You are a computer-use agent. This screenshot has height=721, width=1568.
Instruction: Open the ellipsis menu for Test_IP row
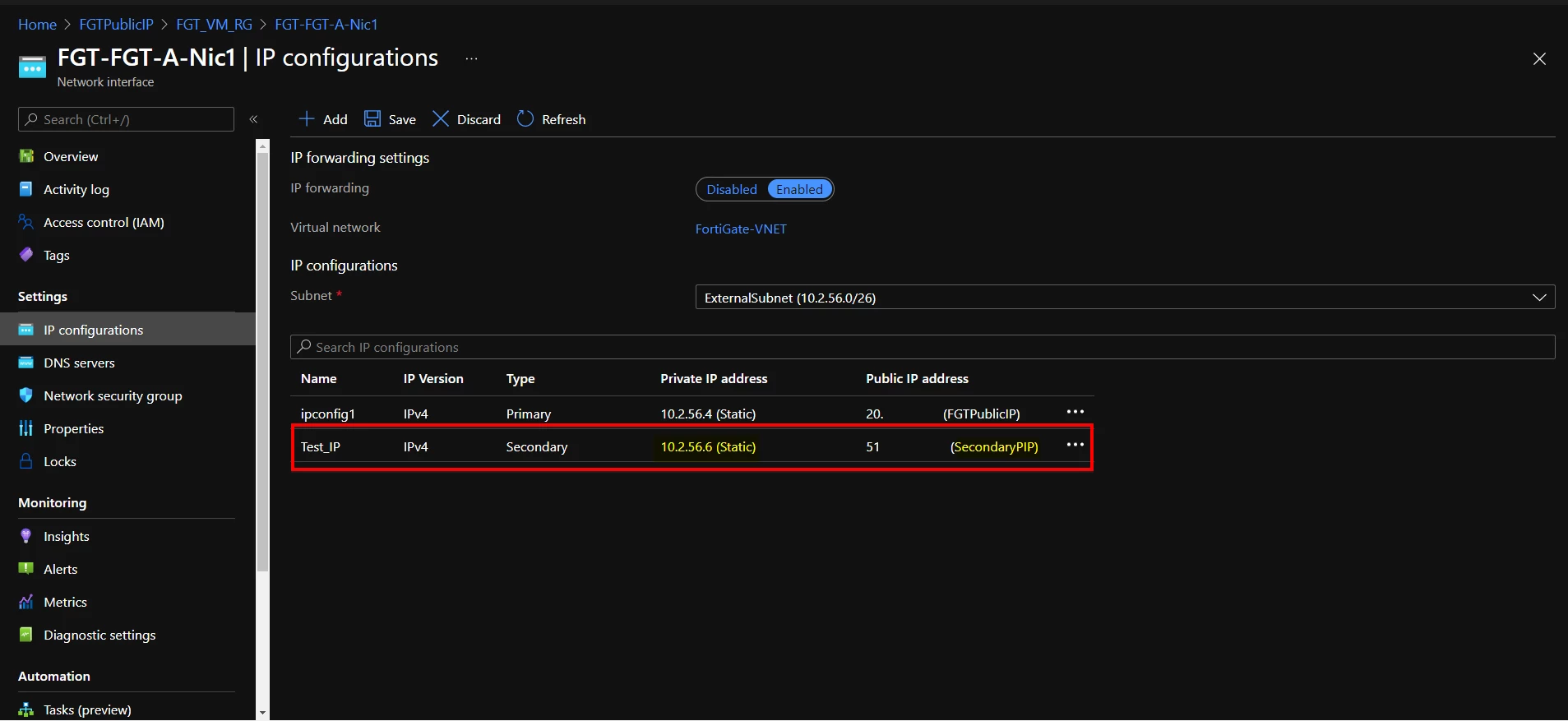tap(1075, 445)
